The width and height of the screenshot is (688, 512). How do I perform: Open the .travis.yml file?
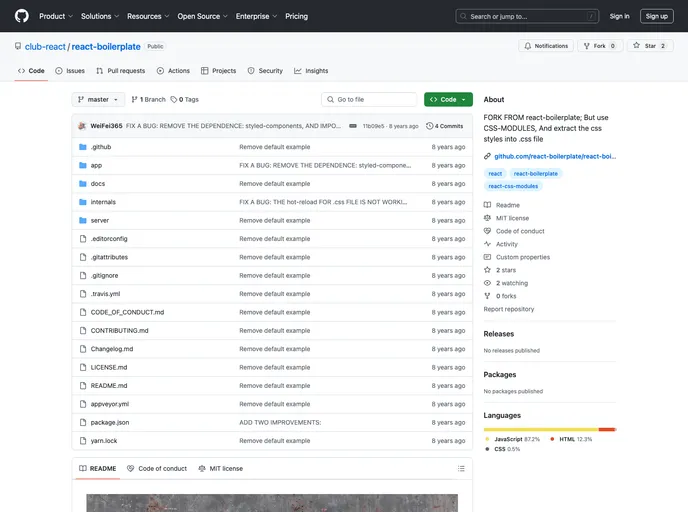(x=105, y=294)
